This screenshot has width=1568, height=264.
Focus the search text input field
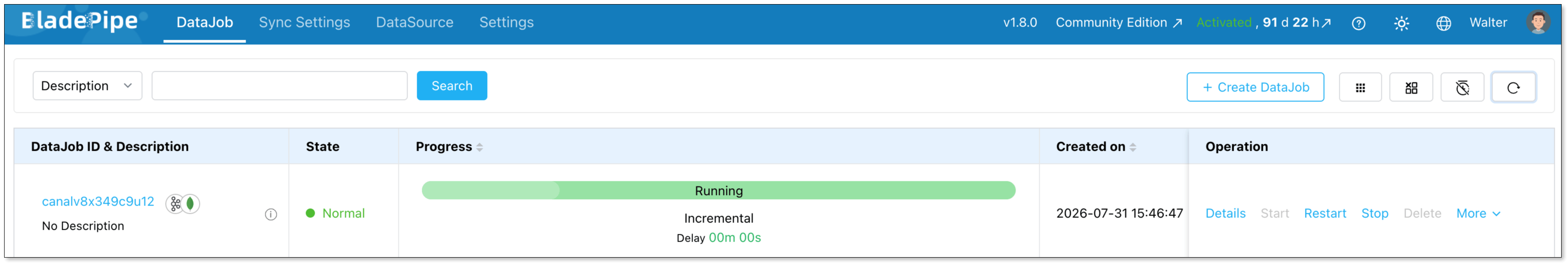pyautogui.click(x=279, y=86)
